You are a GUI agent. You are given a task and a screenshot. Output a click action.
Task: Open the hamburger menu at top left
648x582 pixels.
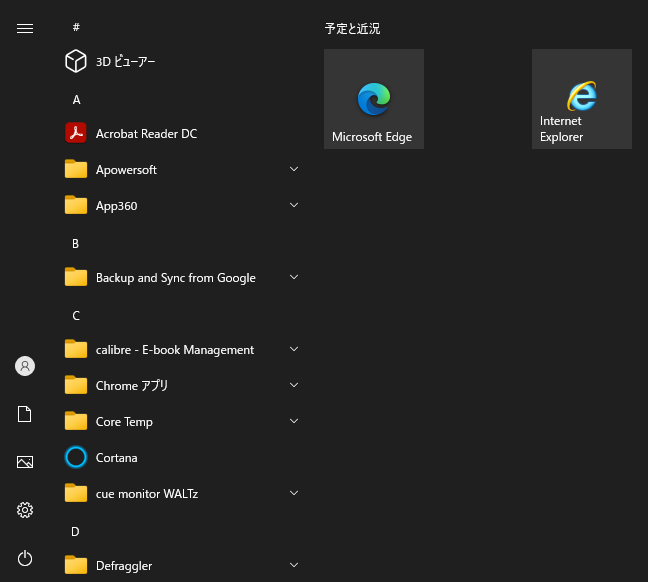[x=25, y=28]
